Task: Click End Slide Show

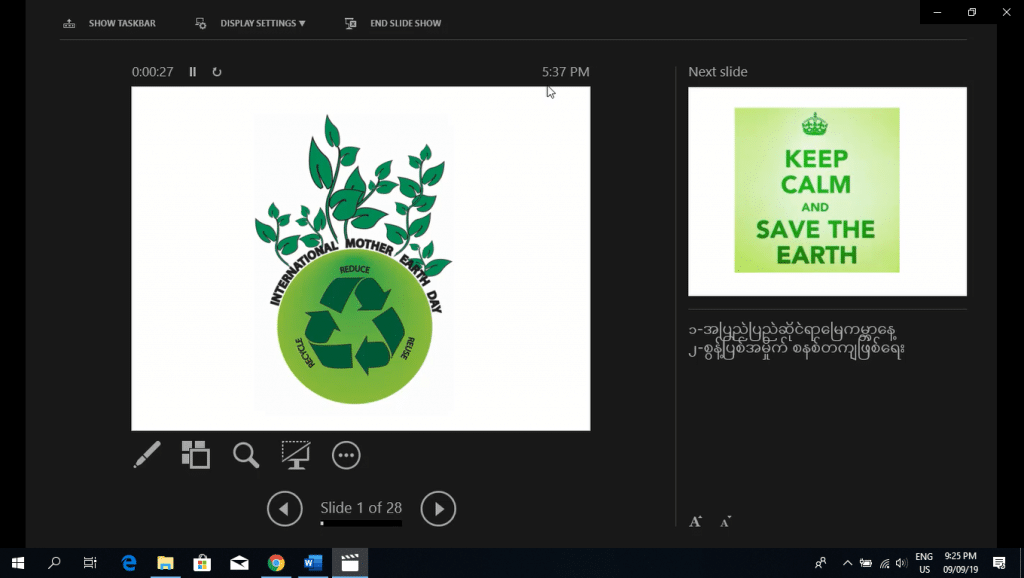Action: tap(392, 24)
